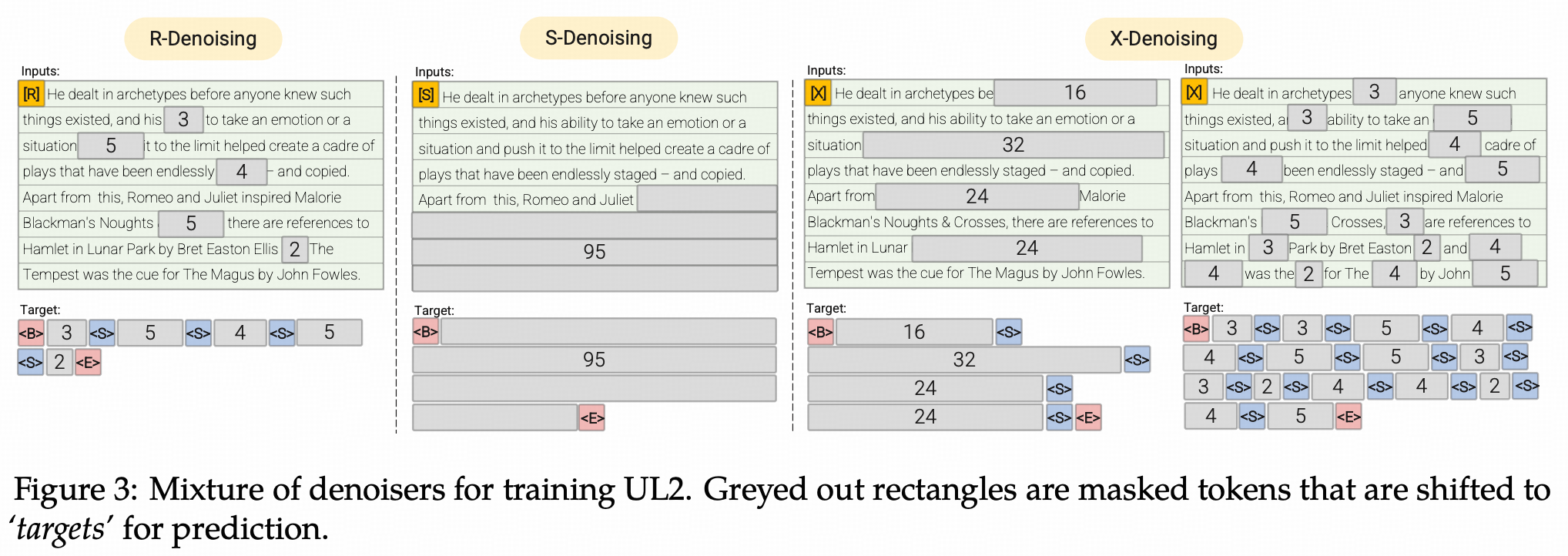
Task: Click the masked span labeled 16 in inputs
Action: (1075, 92)
